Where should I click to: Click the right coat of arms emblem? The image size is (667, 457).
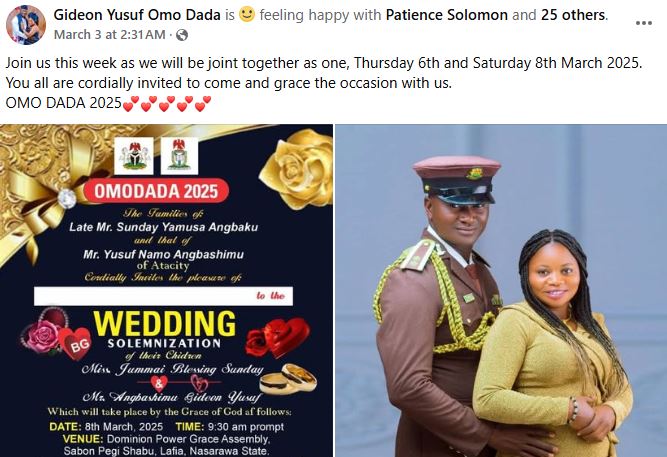point(180,156)
